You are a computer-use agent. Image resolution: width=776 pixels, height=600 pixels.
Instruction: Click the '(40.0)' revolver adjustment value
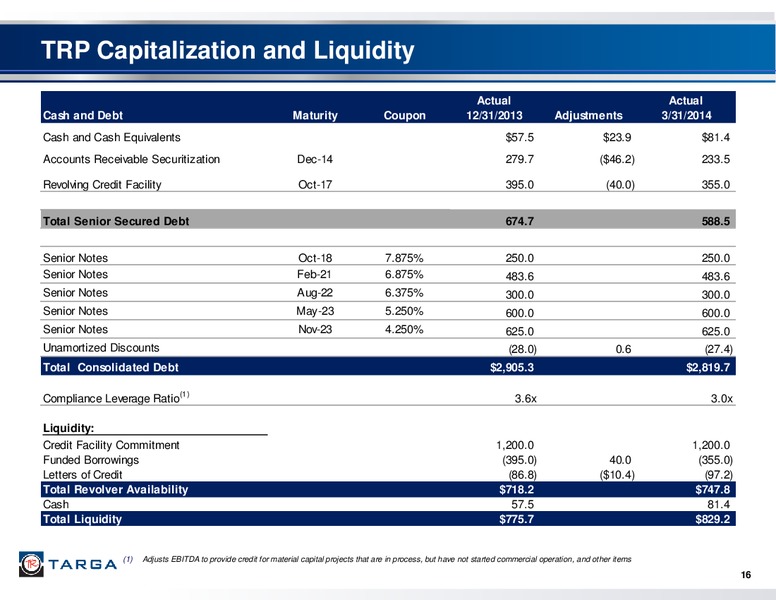620,185
